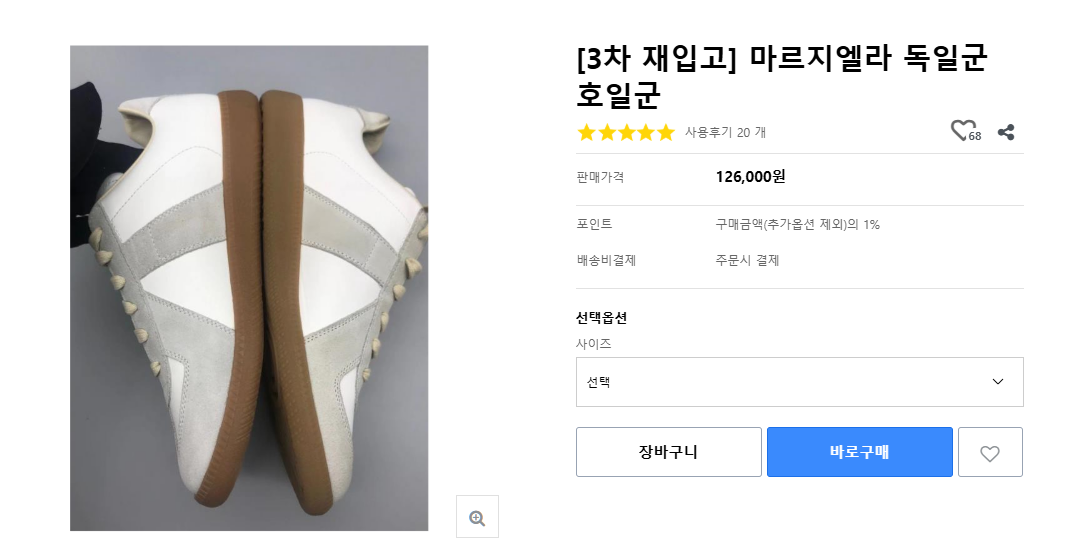Click the heart wishlist button beside 바로구매
The height and width of the screenshot is (546, 1068).
point(990,453)
